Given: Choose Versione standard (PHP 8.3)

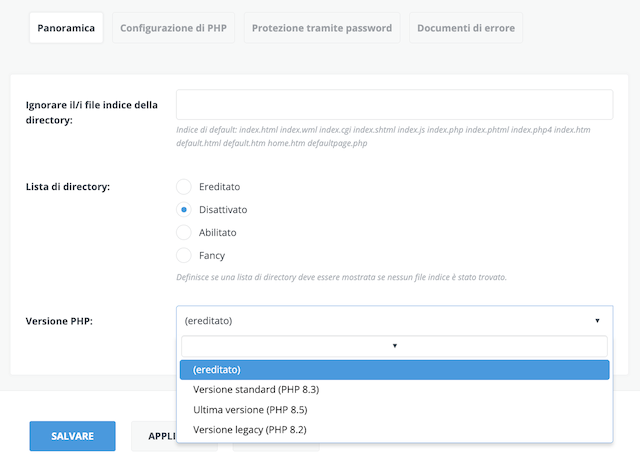Looking at the screenshot, I should (394, 390).
